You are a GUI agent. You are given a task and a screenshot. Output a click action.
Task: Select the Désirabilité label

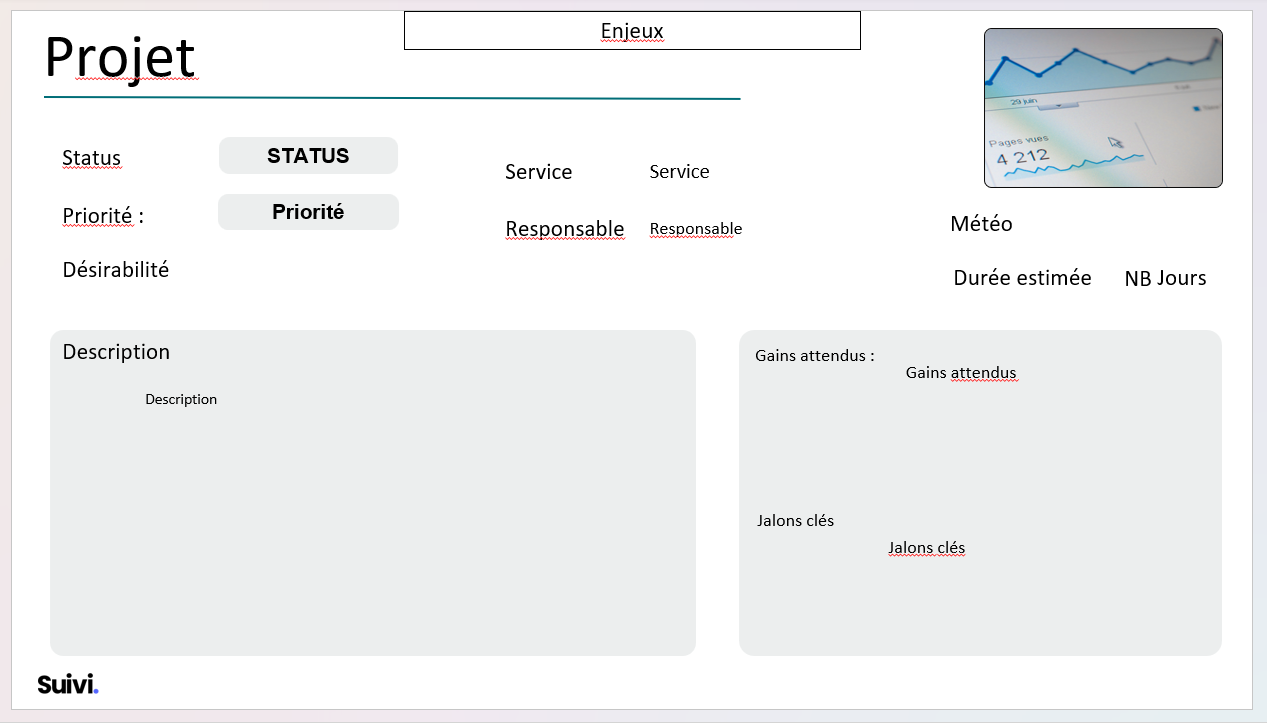pyautogui.click(x=115, y=270)
